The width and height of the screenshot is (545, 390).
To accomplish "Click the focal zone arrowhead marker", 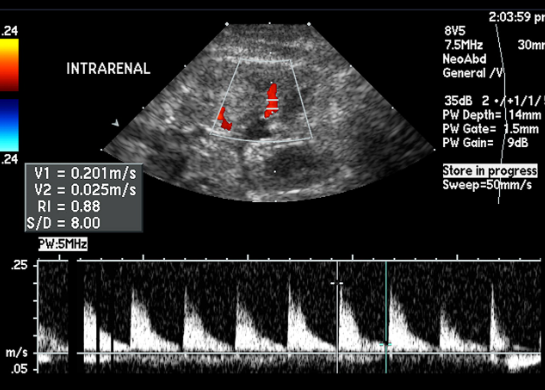I will click(115, 122).
